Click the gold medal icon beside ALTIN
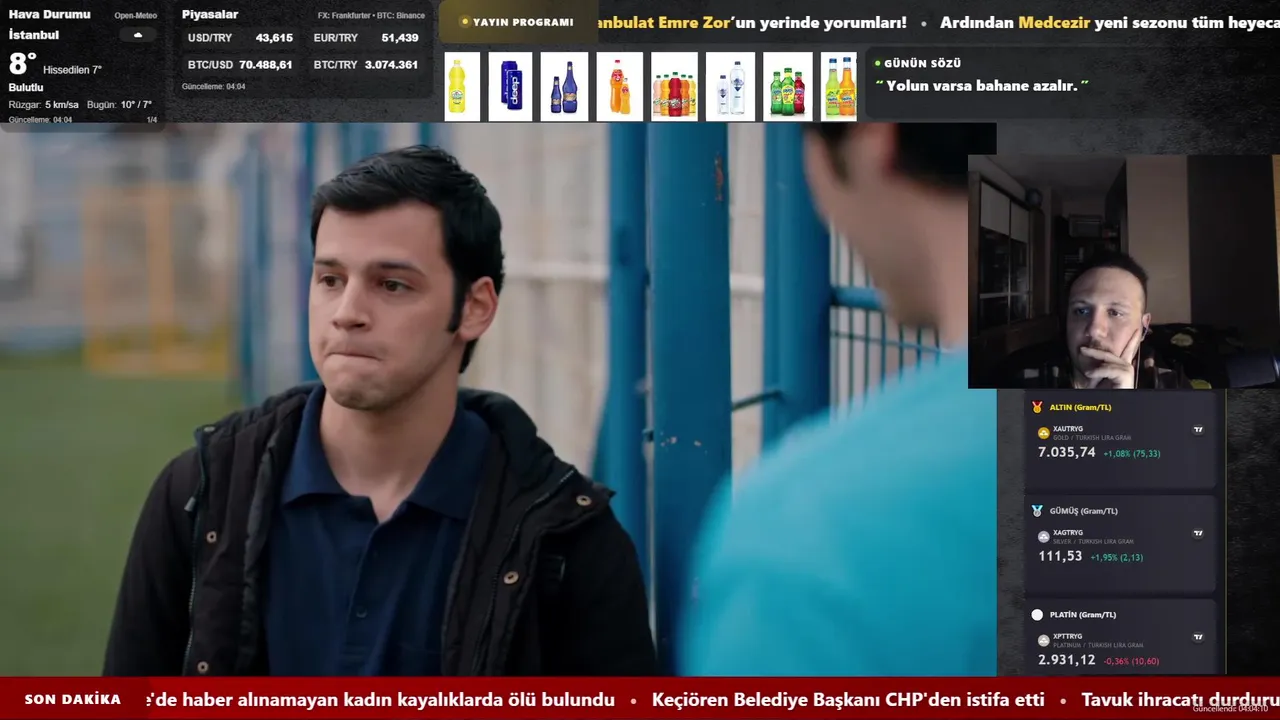Viewport: 1280px width, 720px height. coord(1037,407)
